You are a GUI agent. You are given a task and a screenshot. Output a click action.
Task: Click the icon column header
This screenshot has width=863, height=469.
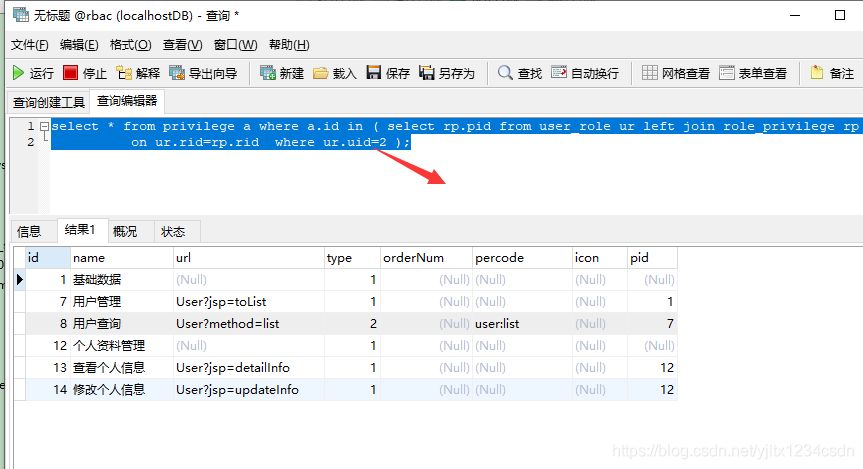coord(600,258)
